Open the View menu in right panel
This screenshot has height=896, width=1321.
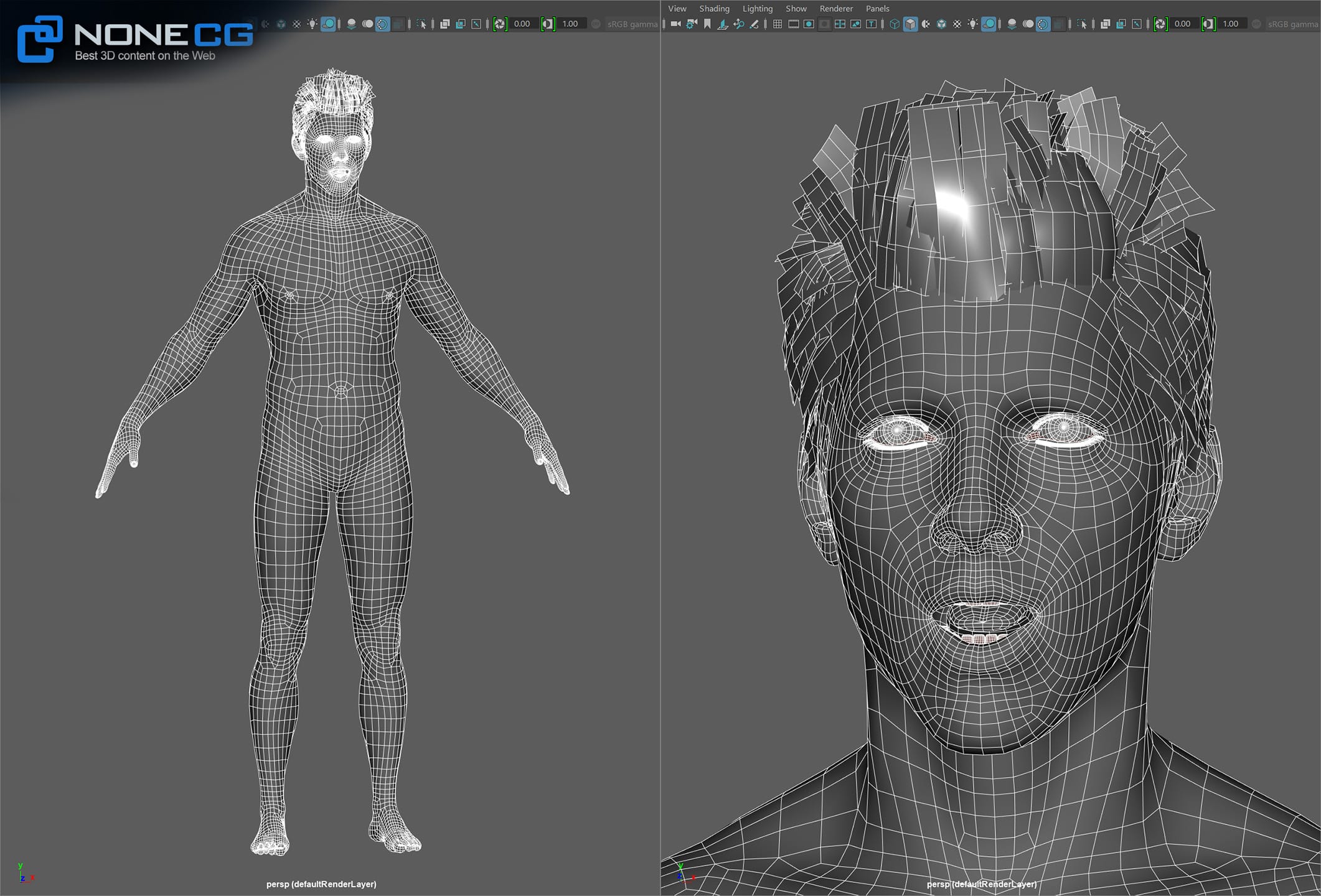point(677,9)
